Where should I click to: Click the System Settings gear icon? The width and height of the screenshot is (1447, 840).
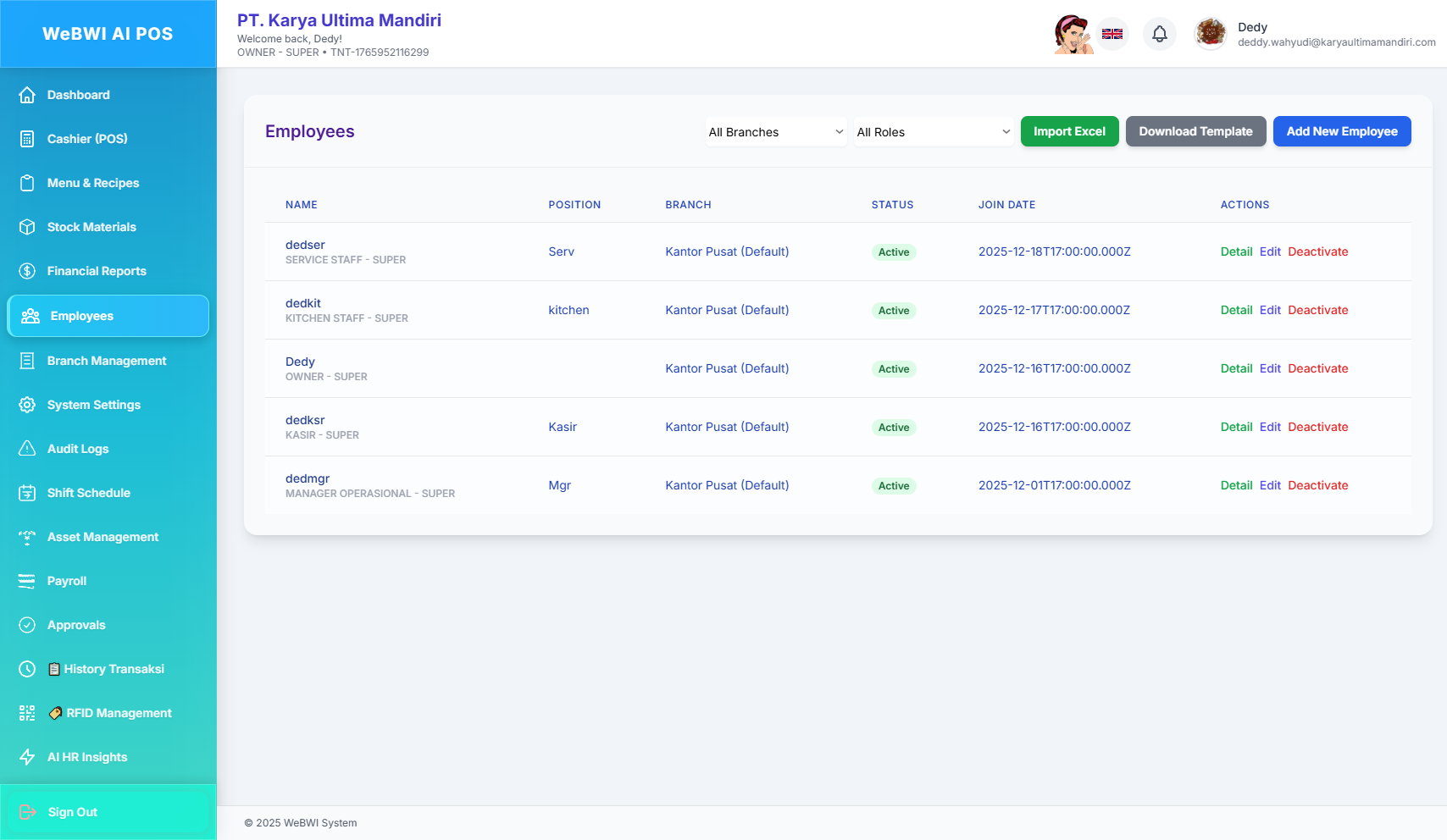click(x=27, y=405)
